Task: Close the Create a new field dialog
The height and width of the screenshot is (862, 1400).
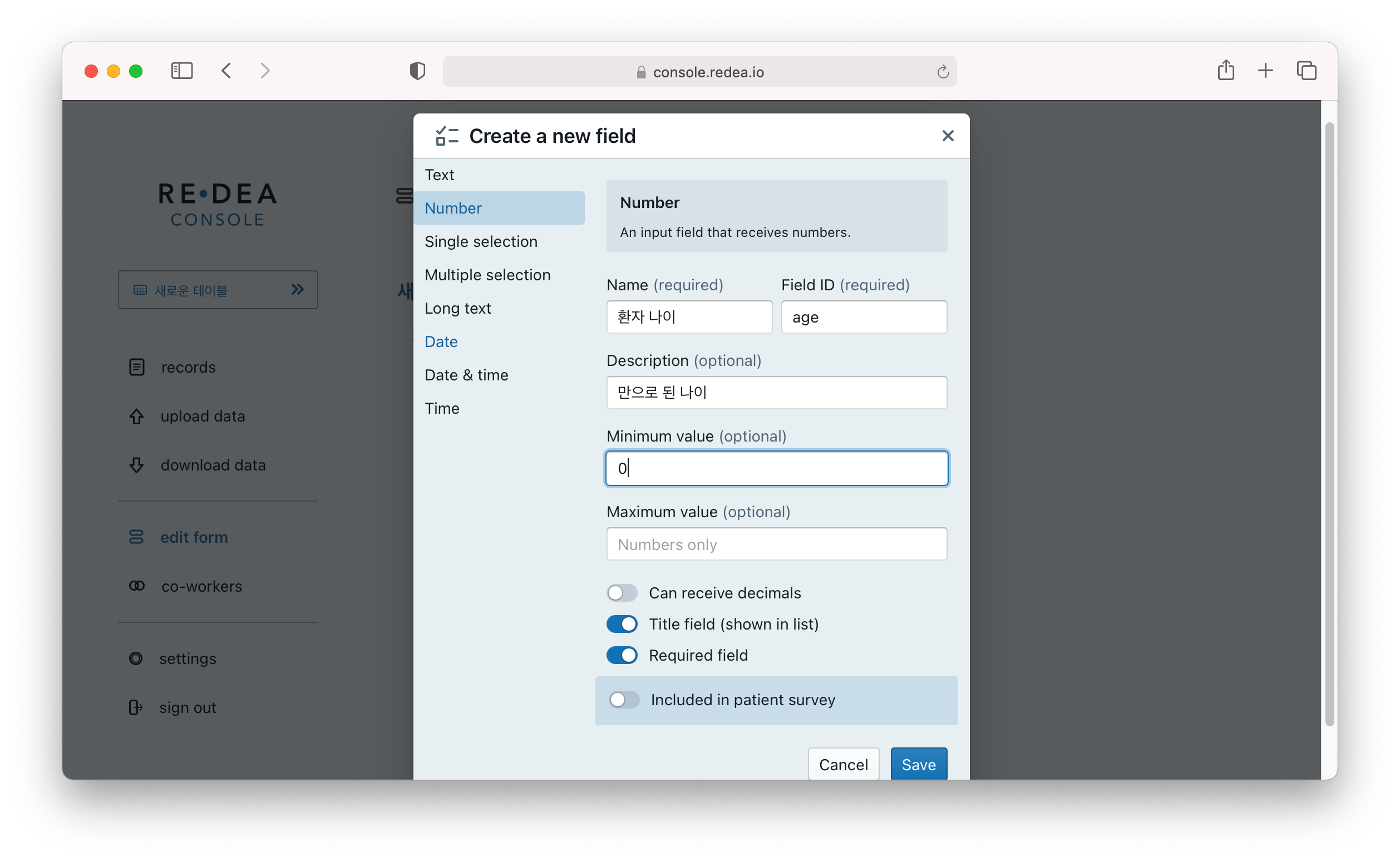Action: pyautogui.click(x=947, y=136)
